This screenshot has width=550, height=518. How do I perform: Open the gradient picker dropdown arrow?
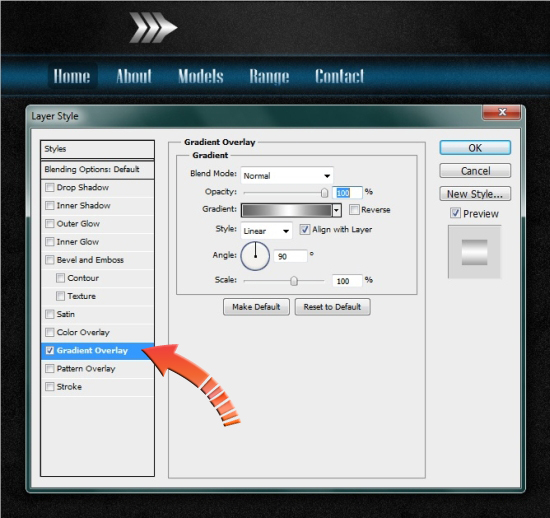337,210
